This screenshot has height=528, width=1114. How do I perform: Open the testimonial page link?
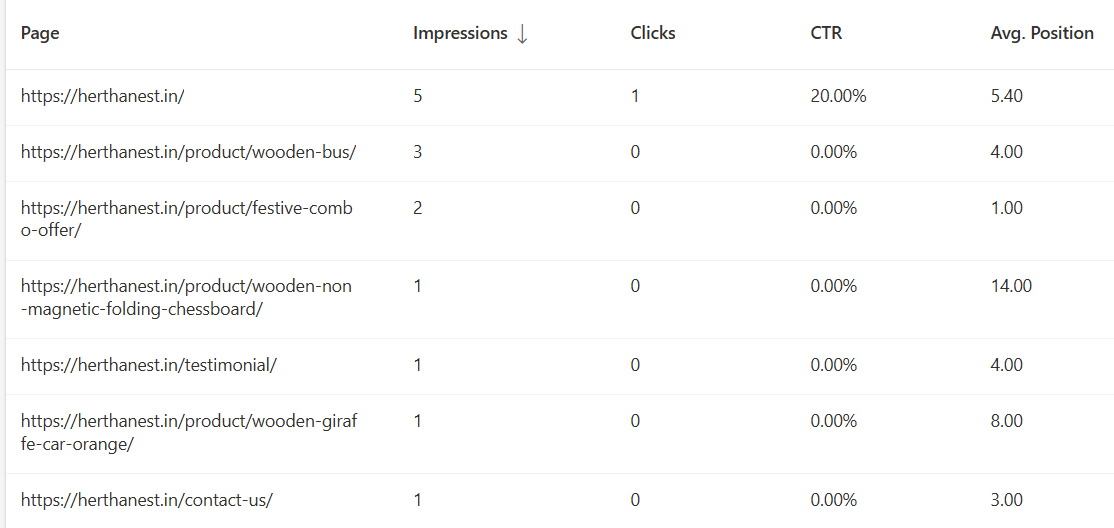click(148, 365)
